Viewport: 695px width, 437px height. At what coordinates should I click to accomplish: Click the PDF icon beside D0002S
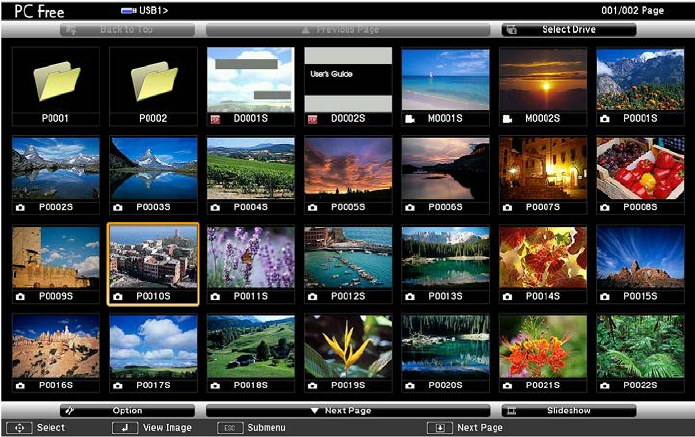[312, 119]
